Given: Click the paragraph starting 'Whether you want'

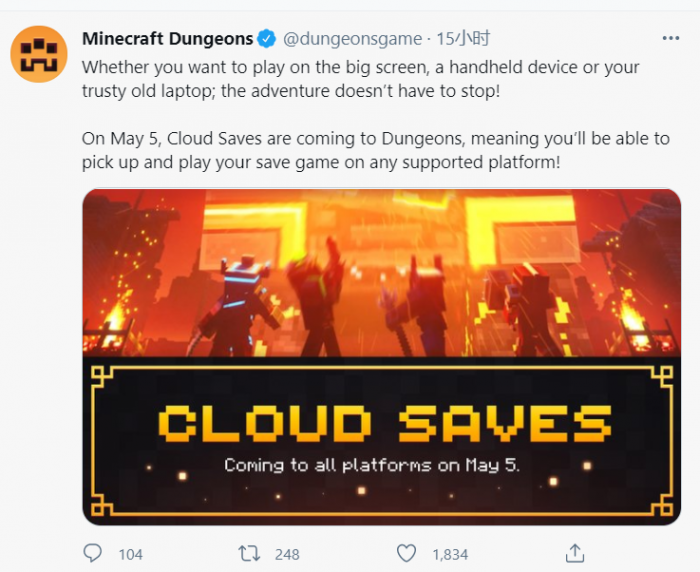Looking at the screenshot, I should [x=360, y=78].
